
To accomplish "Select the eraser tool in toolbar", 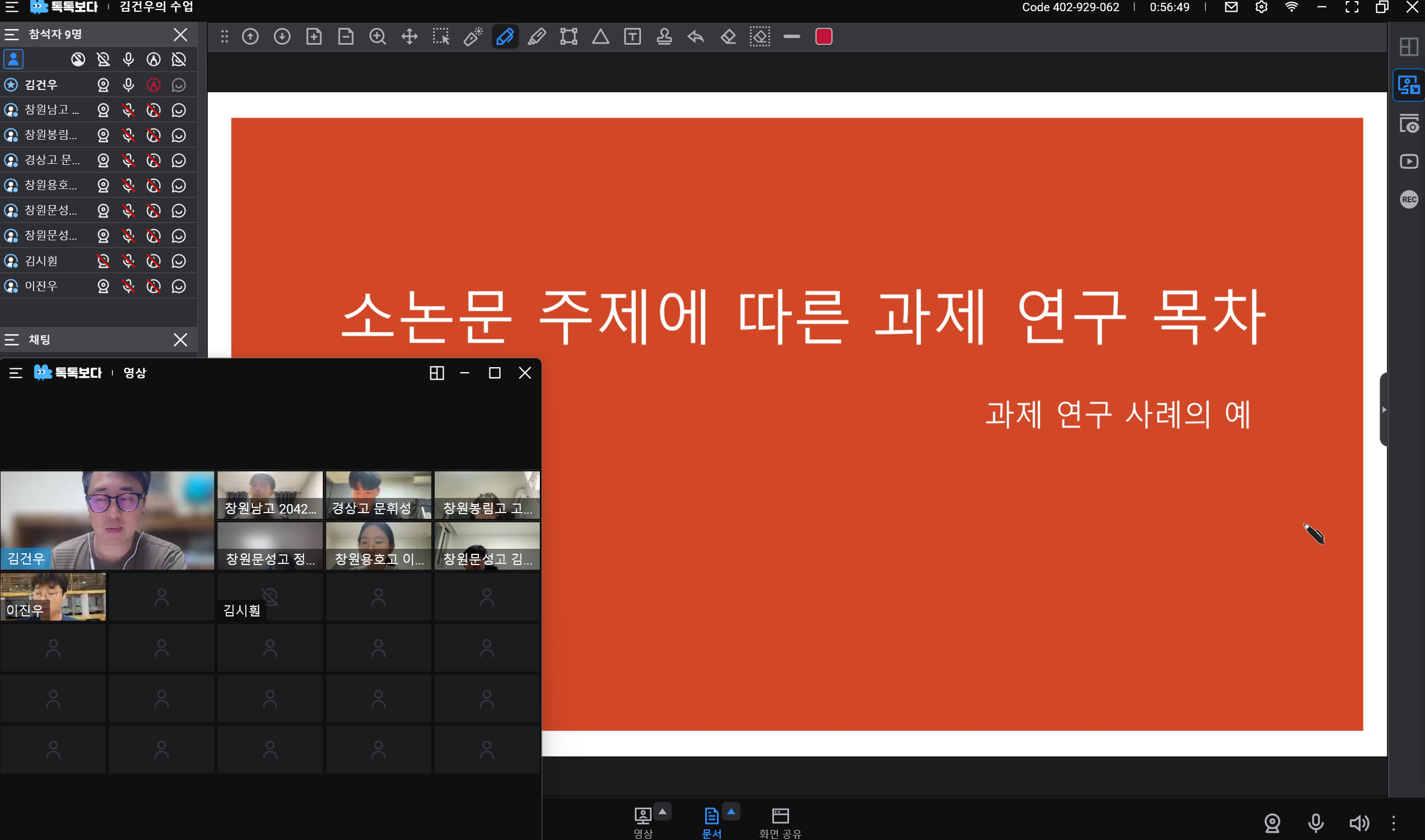I will coord(728,37).
